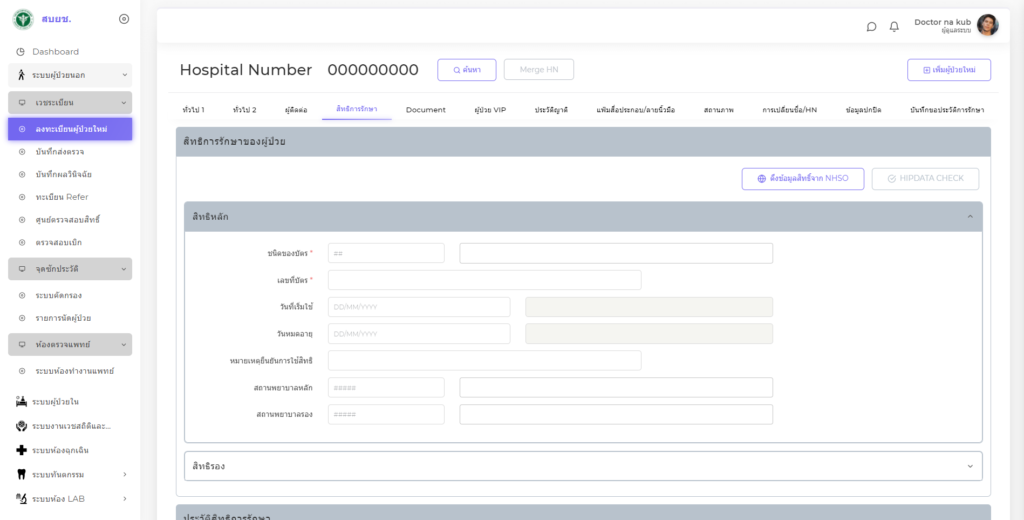Switch to the ผู้ป่วย VIP tab
Screen dimensions: 1024x520
click(x=490, y=109)
